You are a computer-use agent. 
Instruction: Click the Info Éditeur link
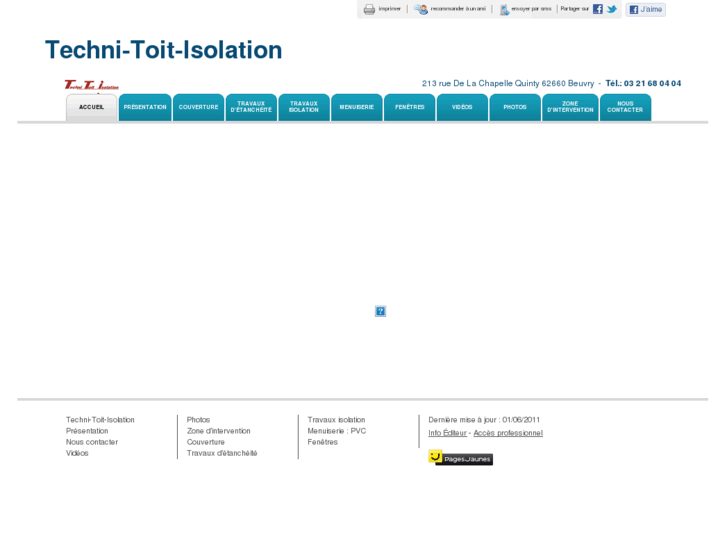pos(447,433)
